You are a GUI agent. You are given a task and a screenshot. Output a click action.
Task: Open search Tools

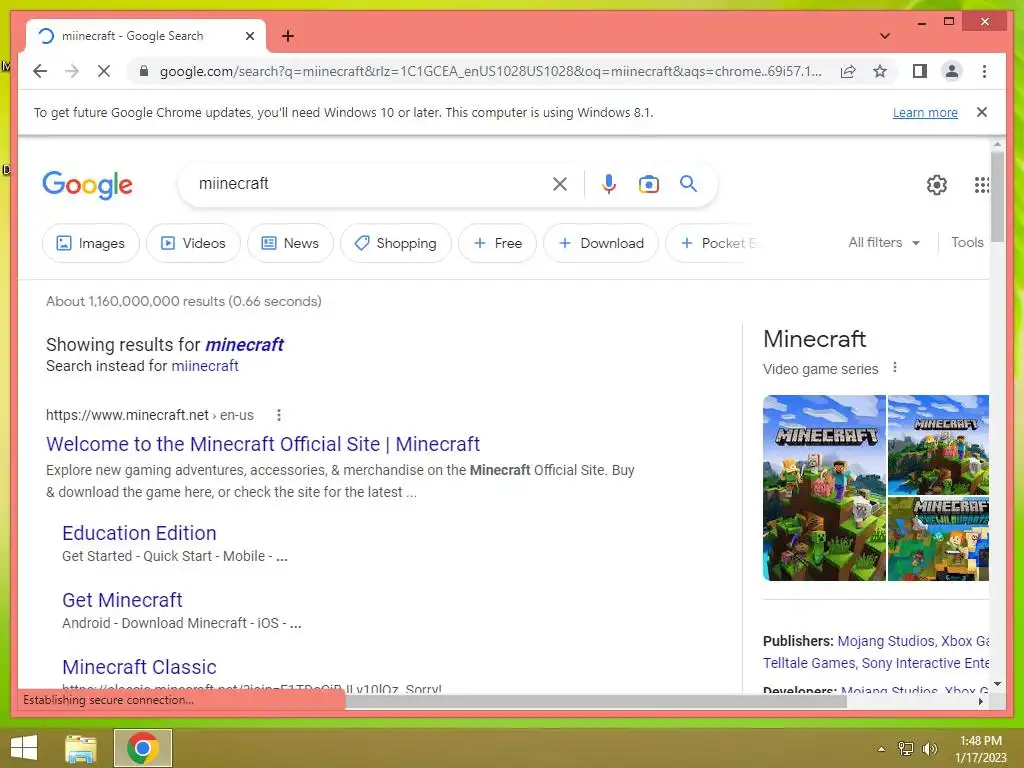pos(967,242)
